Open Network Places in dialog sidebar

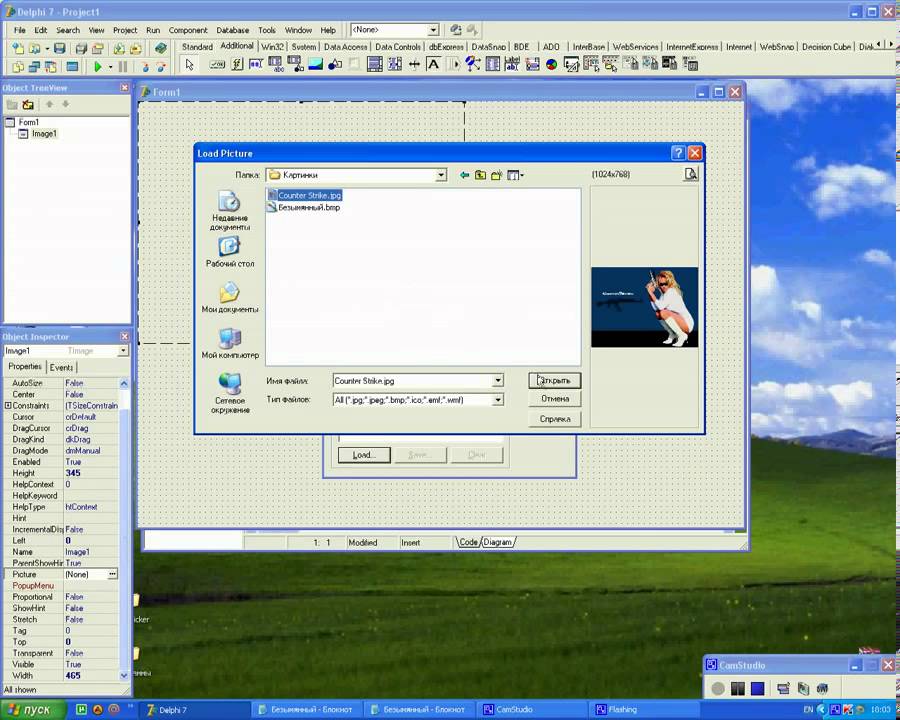(x=230, y=393)
